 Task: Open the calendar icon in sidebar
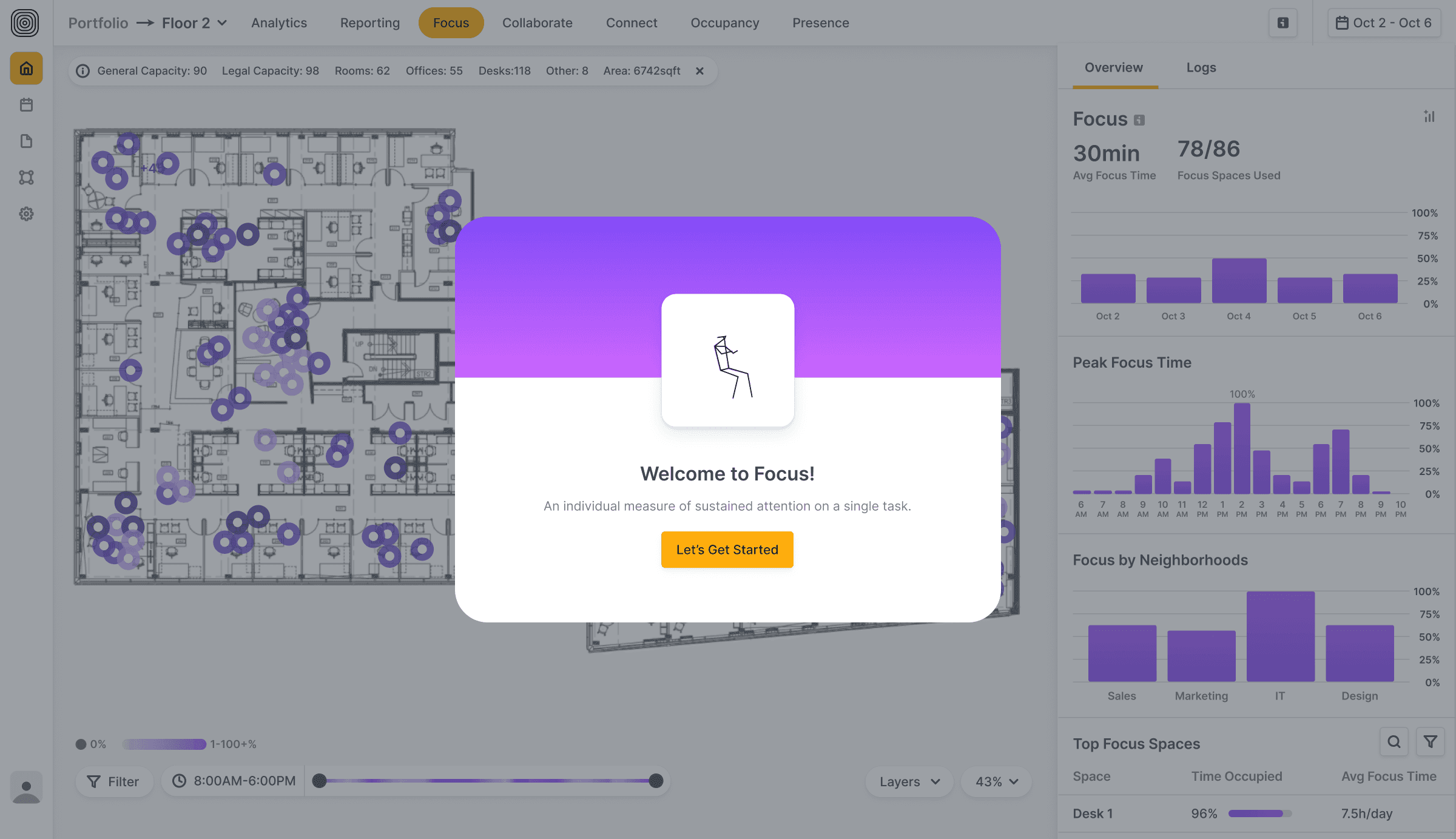26,105
